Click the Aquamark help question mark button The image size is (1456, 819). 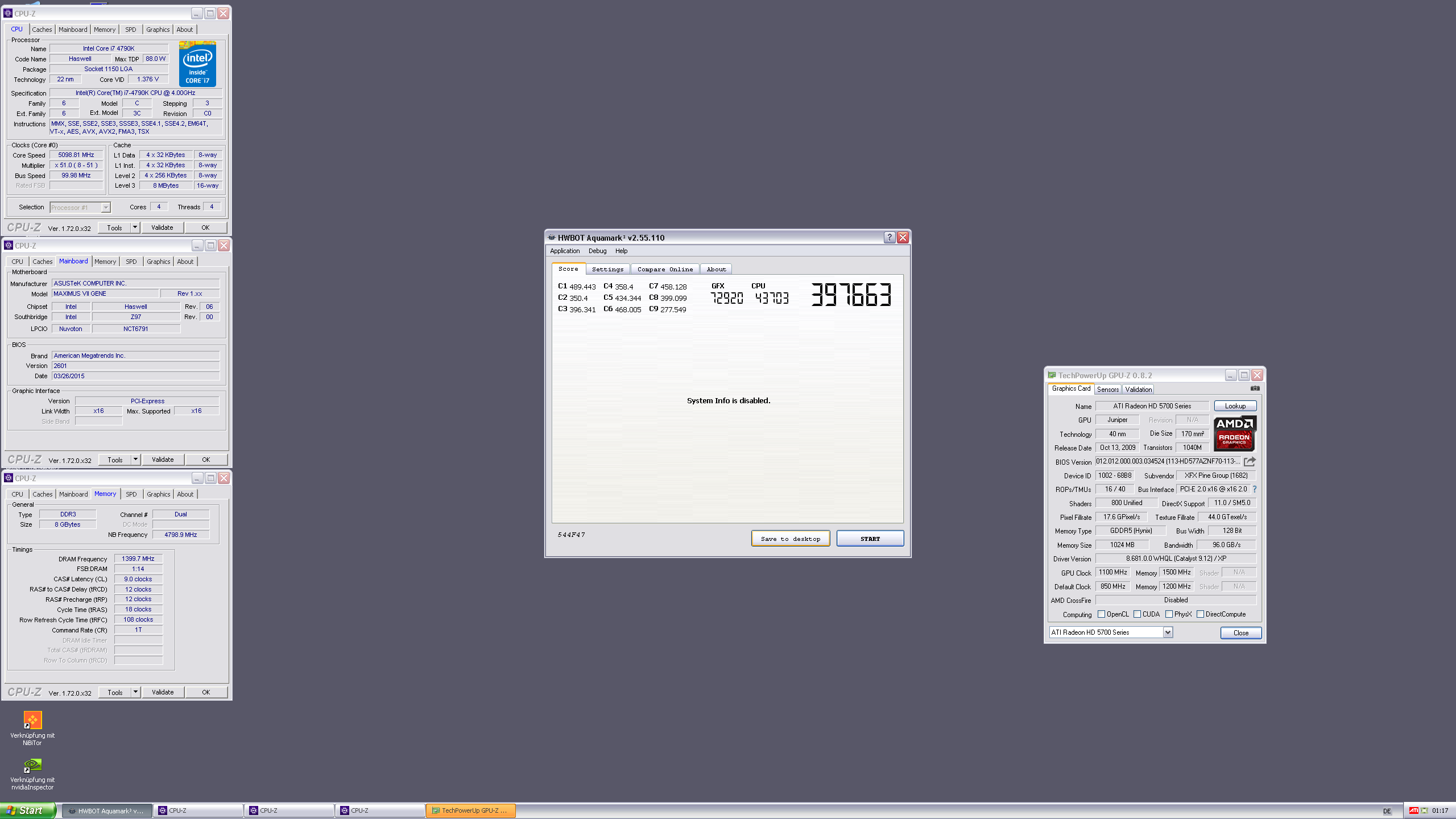coord(890,238)
